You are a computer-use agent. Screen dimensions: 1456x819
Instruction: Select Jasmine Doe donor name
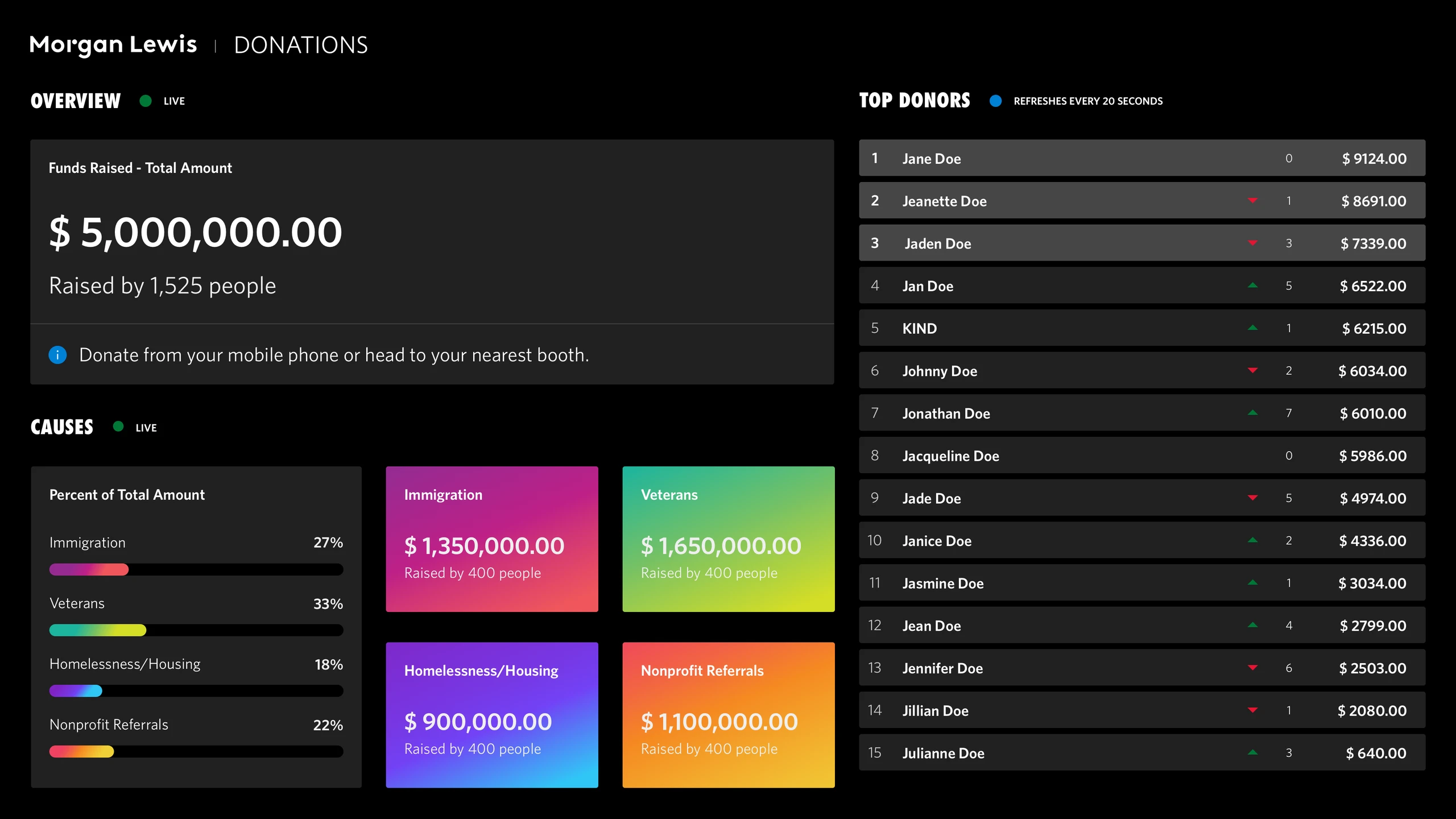(x=943, y=584)
